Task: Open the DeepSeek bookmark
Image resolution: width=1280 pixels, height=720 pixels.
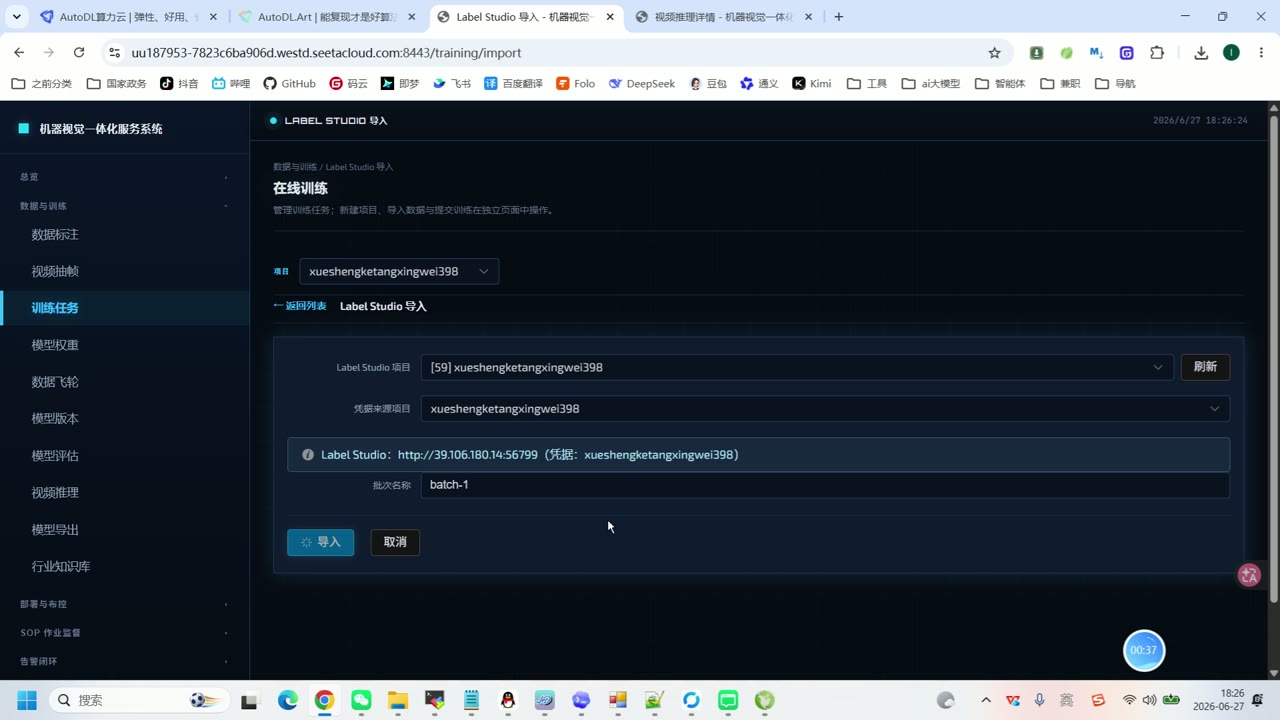Action: 641,84
